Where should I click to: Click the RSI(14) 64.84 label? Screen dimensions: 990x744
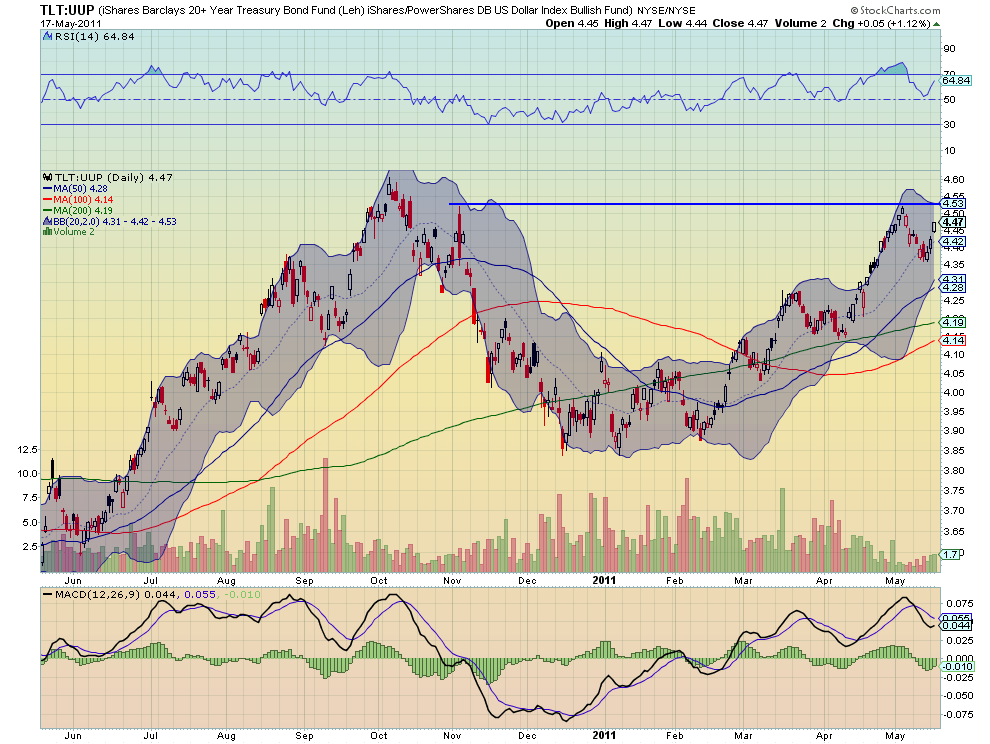(x=95, y=37)
